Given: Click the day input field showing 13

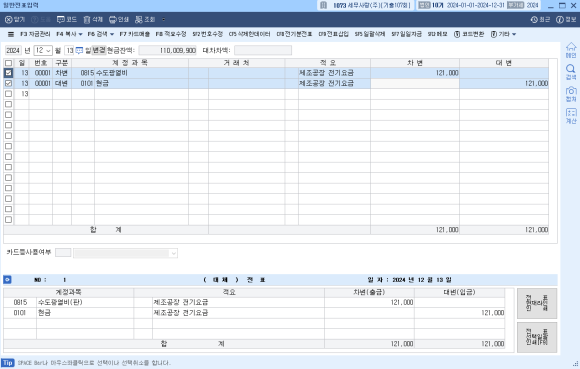Looking at the screenshot, I should pyautogui.click(x=70, y=50).
